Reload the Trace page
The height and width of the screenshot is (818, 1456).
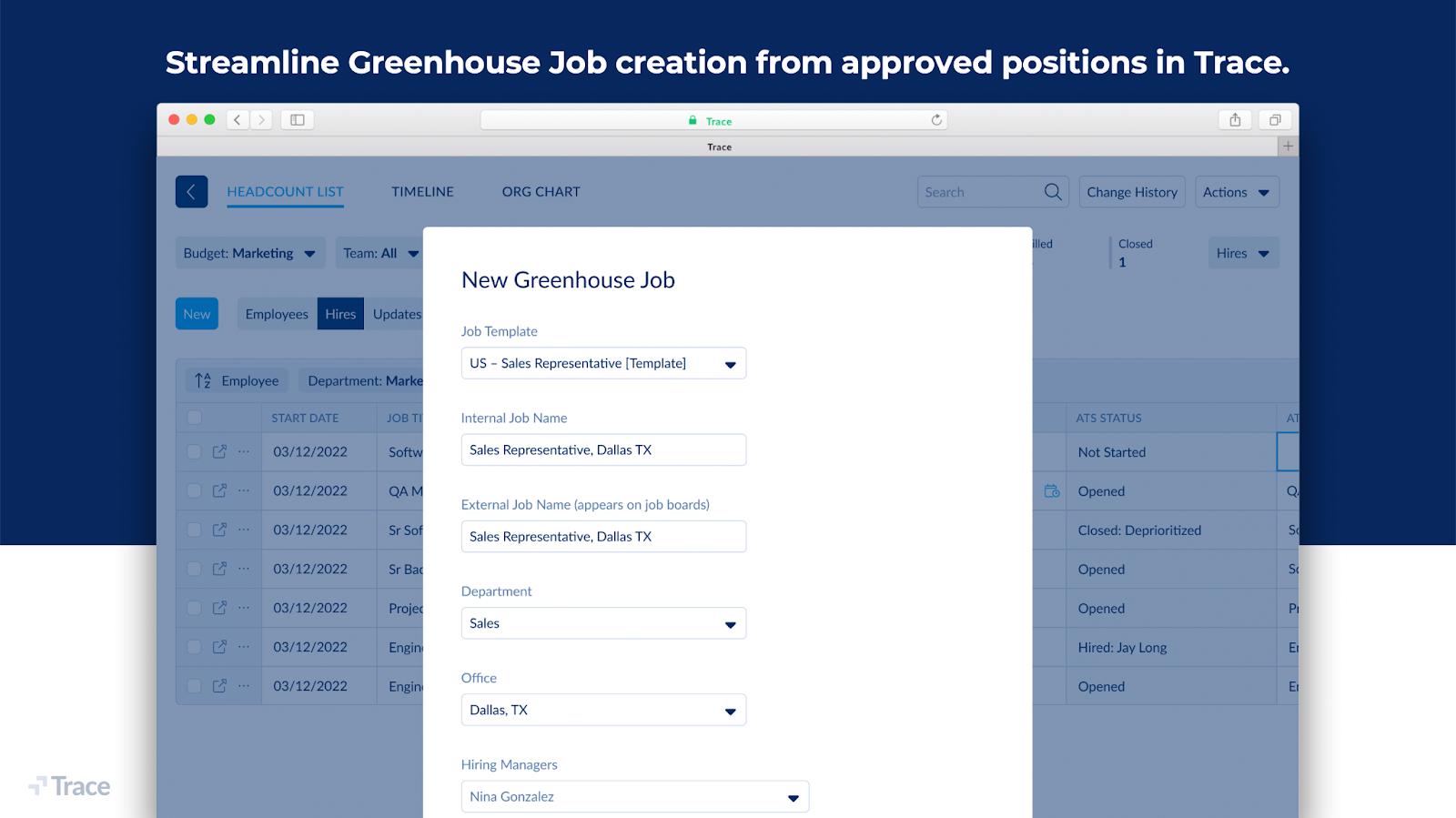point(936,120)
